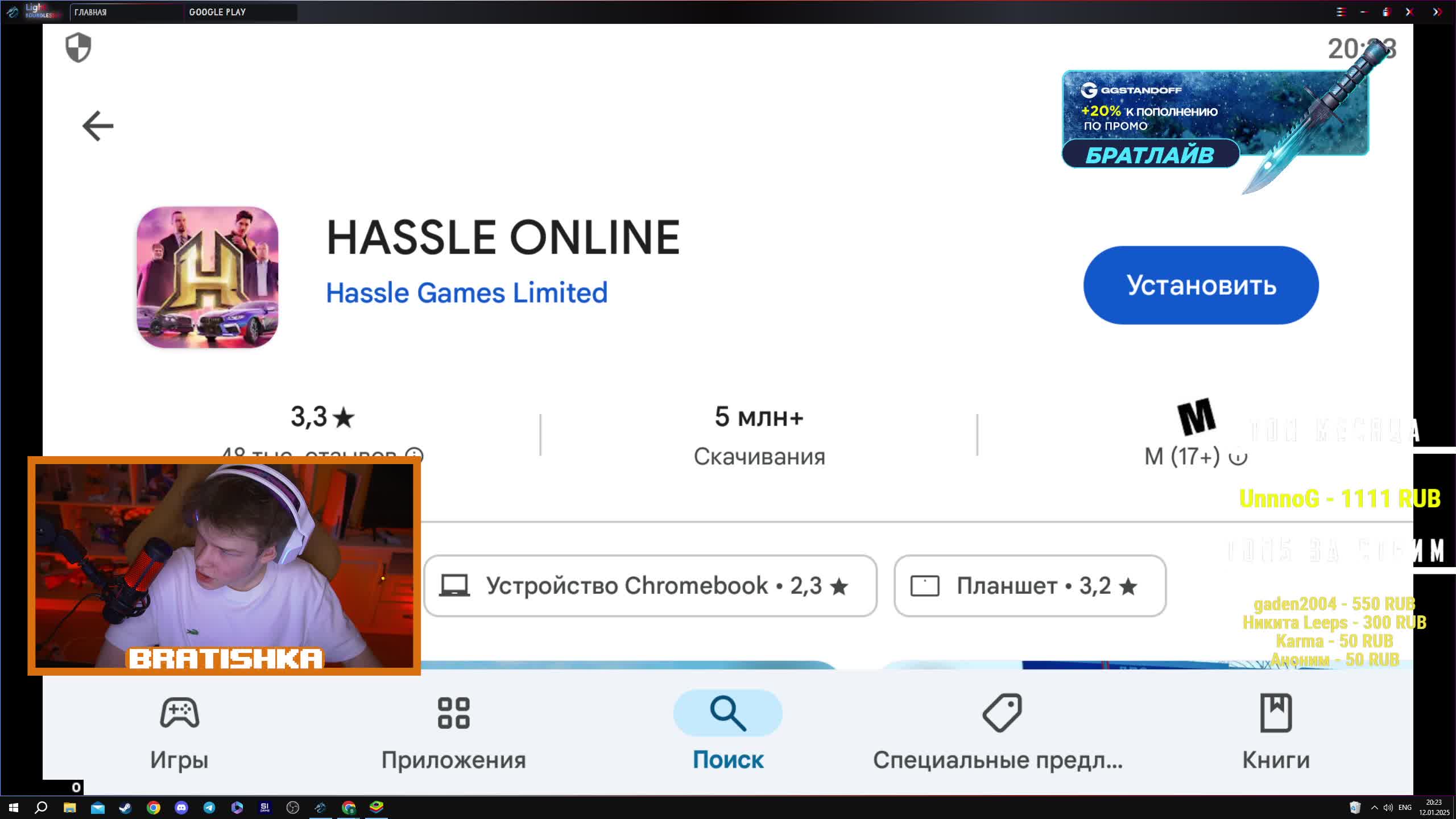Image resolution: width=1456 pixels, height=819 pixels.
Task: Open BlueStacks from the taskbar
Action: [377, 807]
